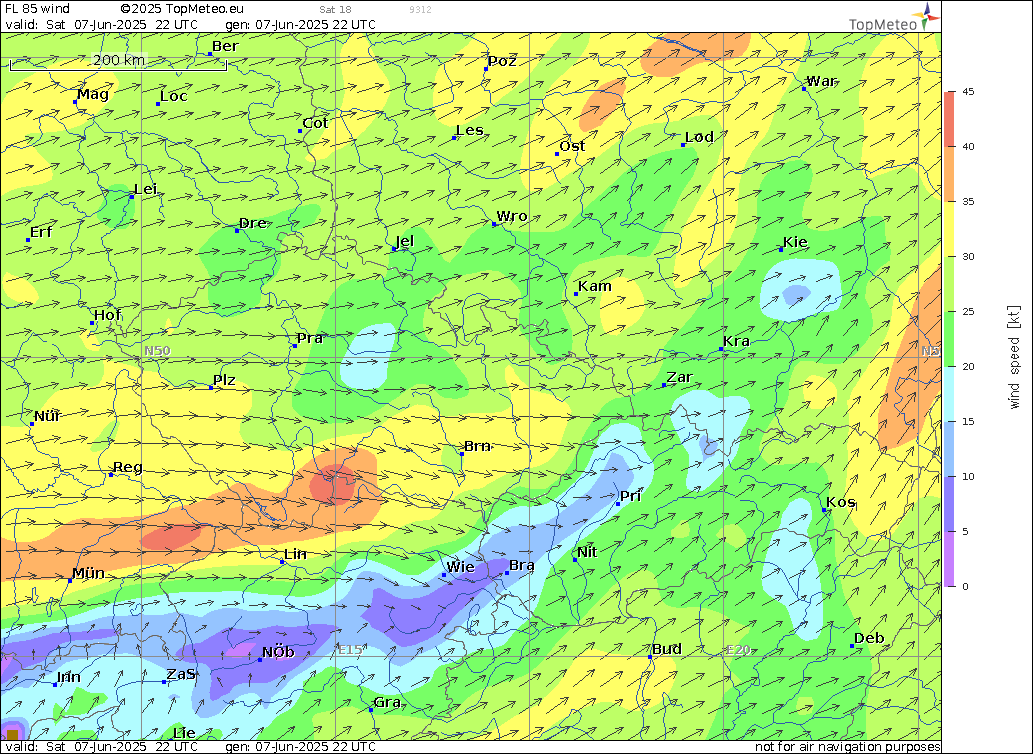Click the legend value 30
Screen dimensions: 1033x754
coord(968,257)
